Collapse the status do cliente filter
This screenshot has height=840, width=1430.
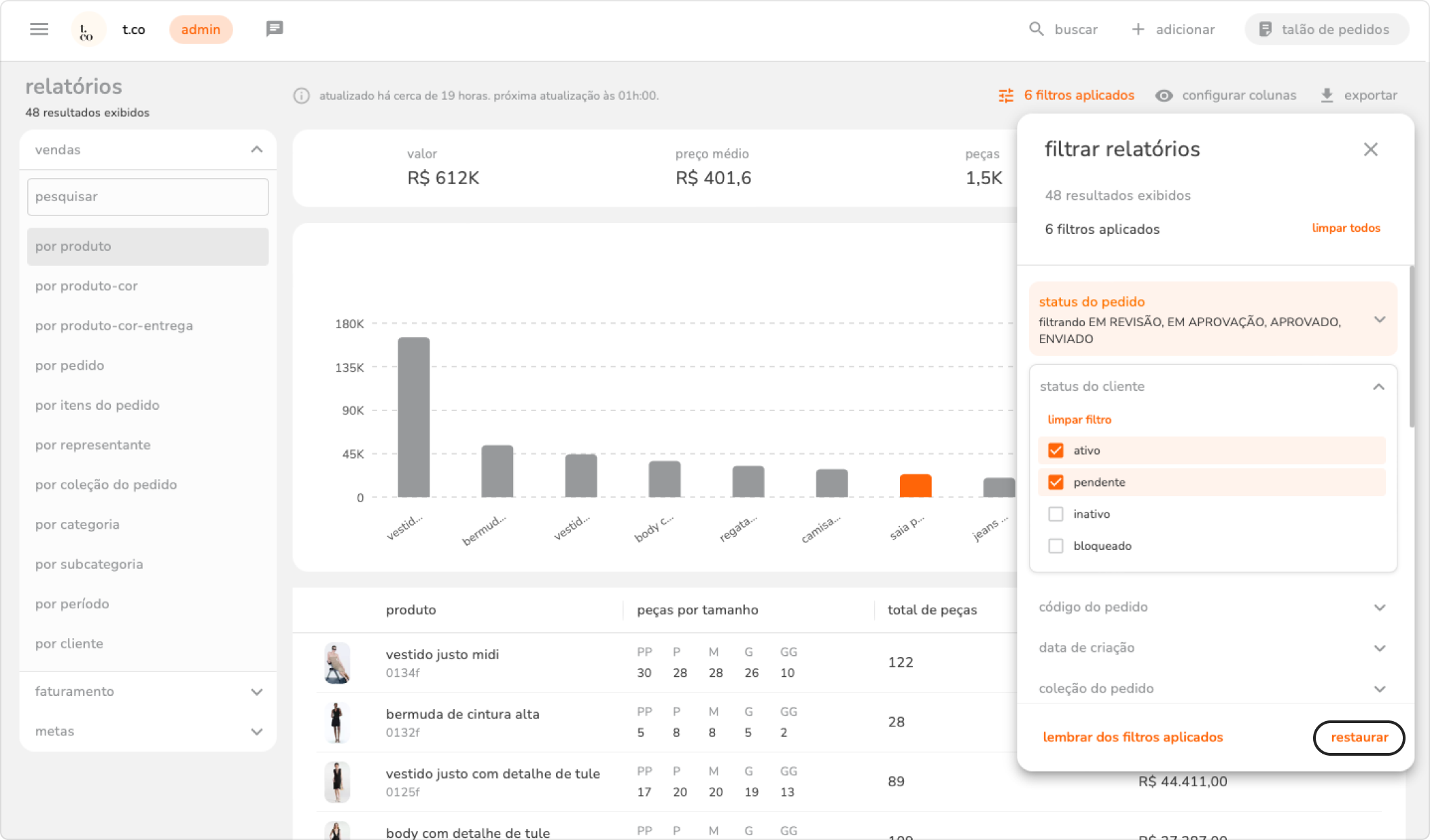[1378, 387]
